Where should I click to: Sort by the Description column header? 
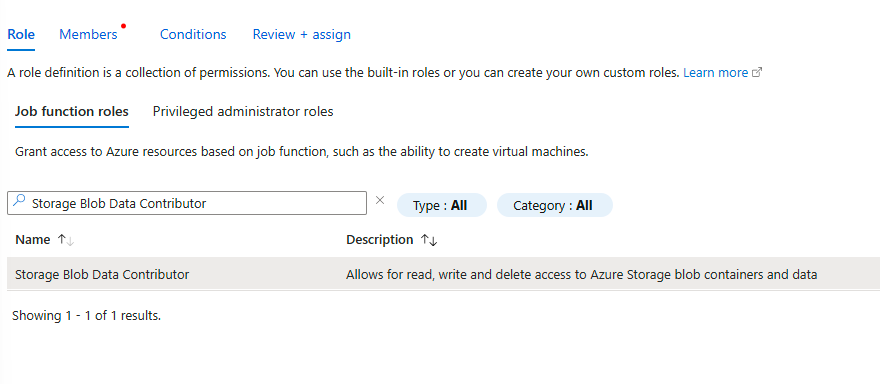coord(379,240)
